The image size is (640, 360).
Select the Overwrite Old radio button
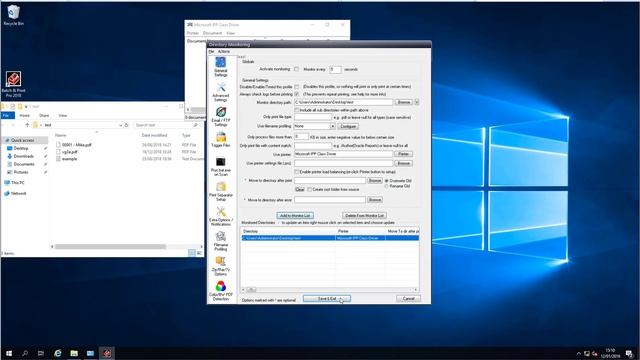pos(386,180)
